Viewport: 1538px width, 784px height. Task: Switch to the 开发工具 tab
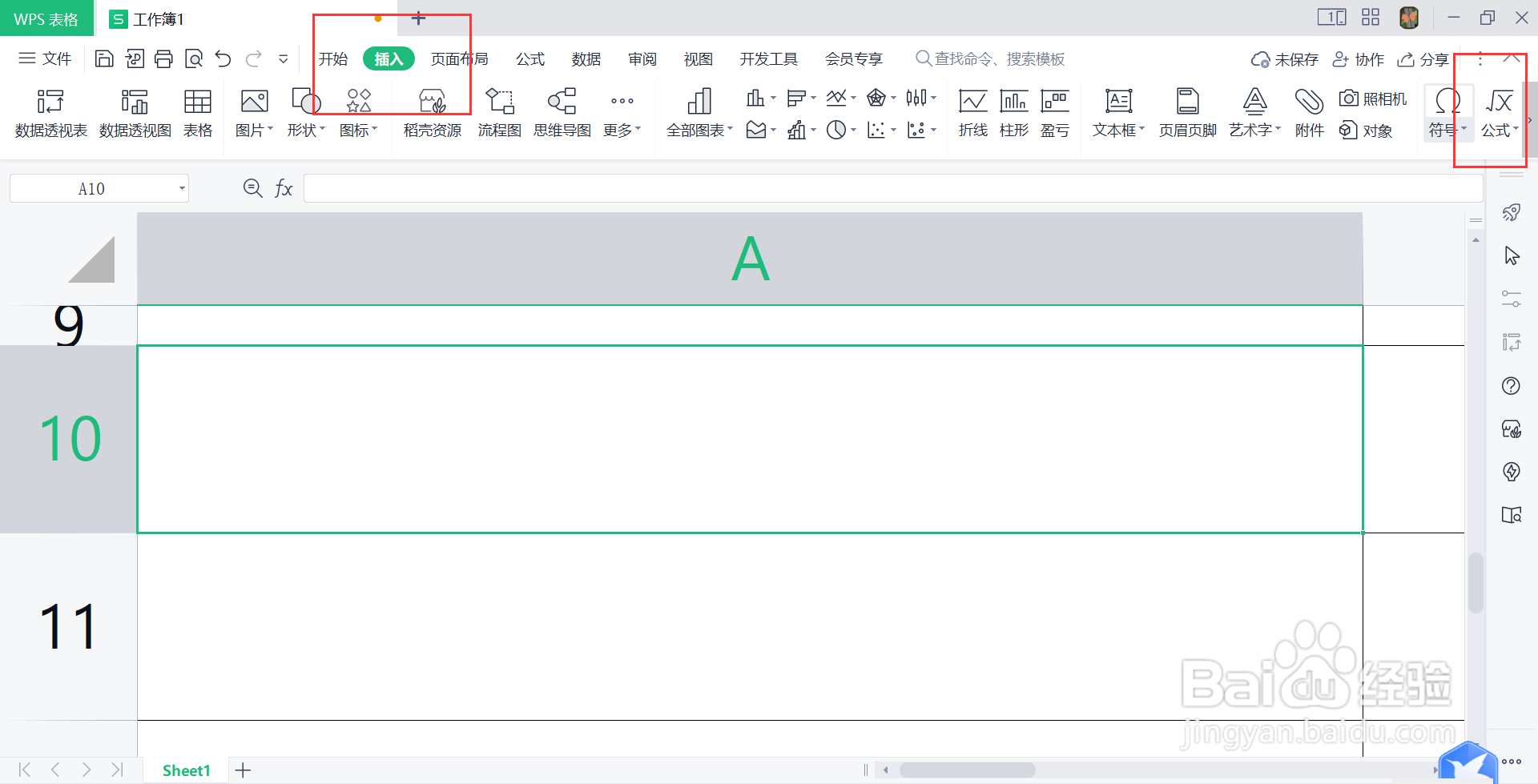(769, 58)
